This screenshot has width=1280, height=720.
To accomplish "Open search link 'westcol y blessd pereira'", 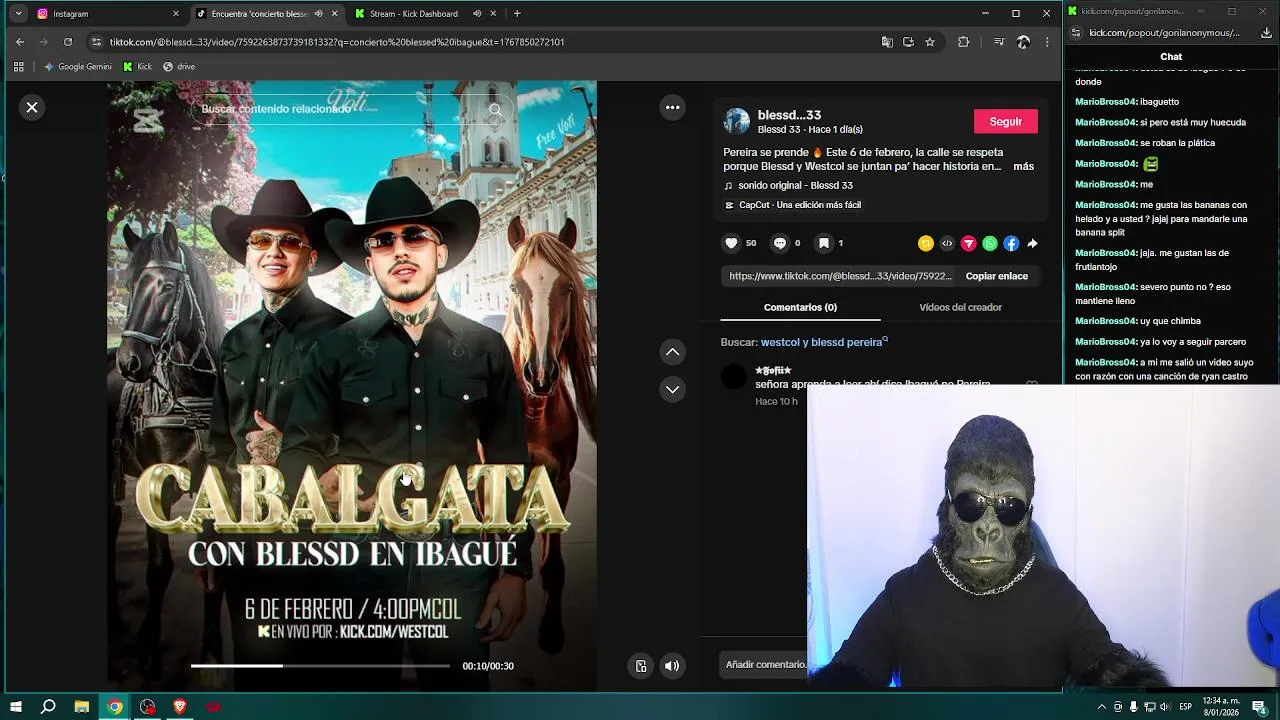I will [823, 342].
